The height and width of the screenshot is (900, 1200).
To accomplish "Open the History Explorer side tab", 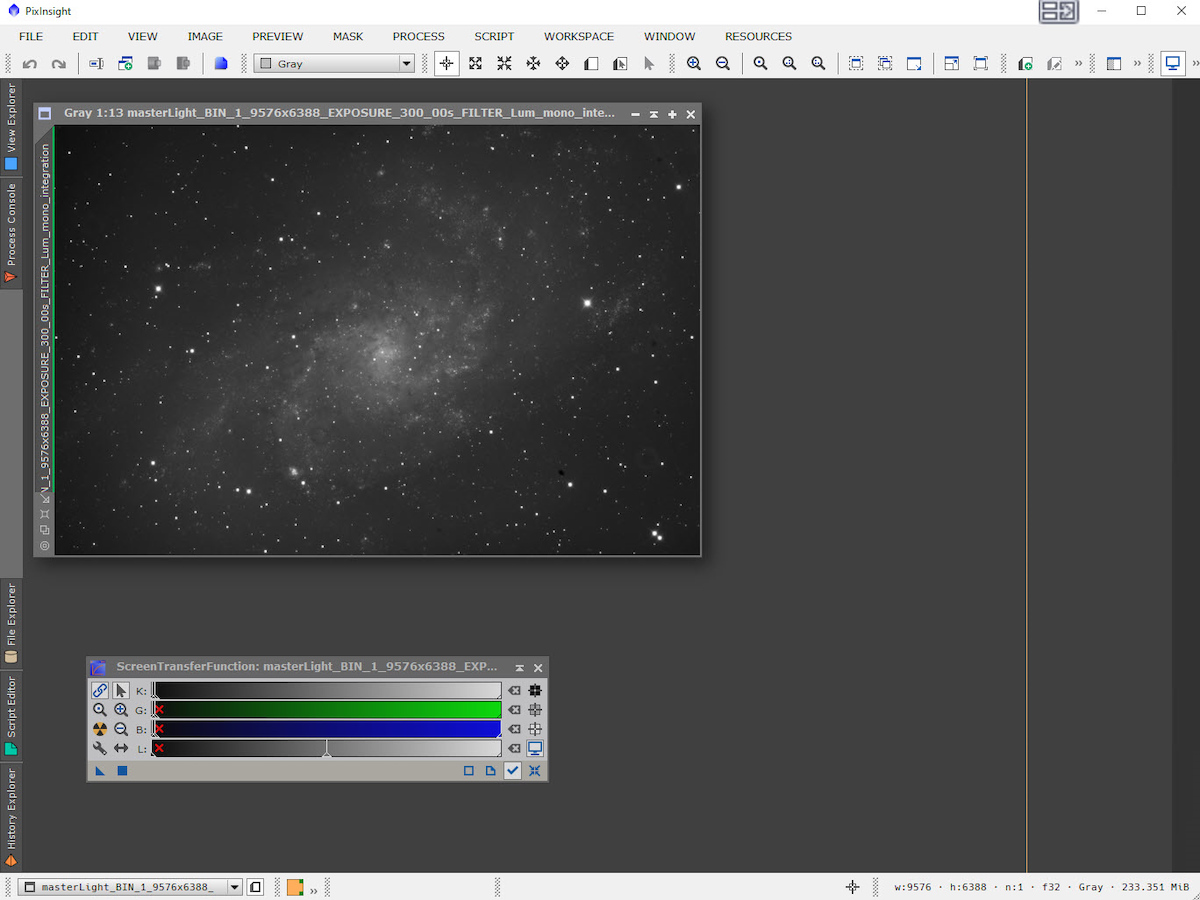I will [11, 815].
